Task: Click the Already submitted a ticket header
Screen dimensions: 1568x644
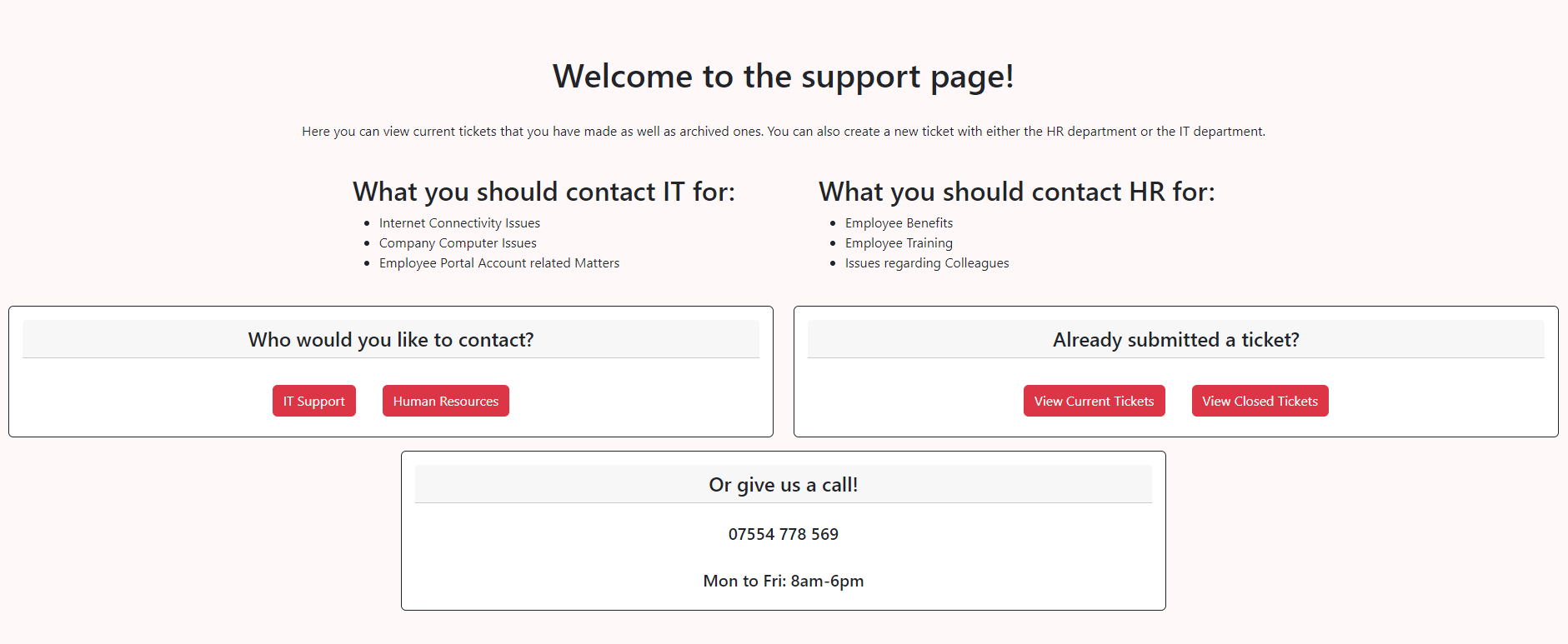Action: (x=1175, y=339)
